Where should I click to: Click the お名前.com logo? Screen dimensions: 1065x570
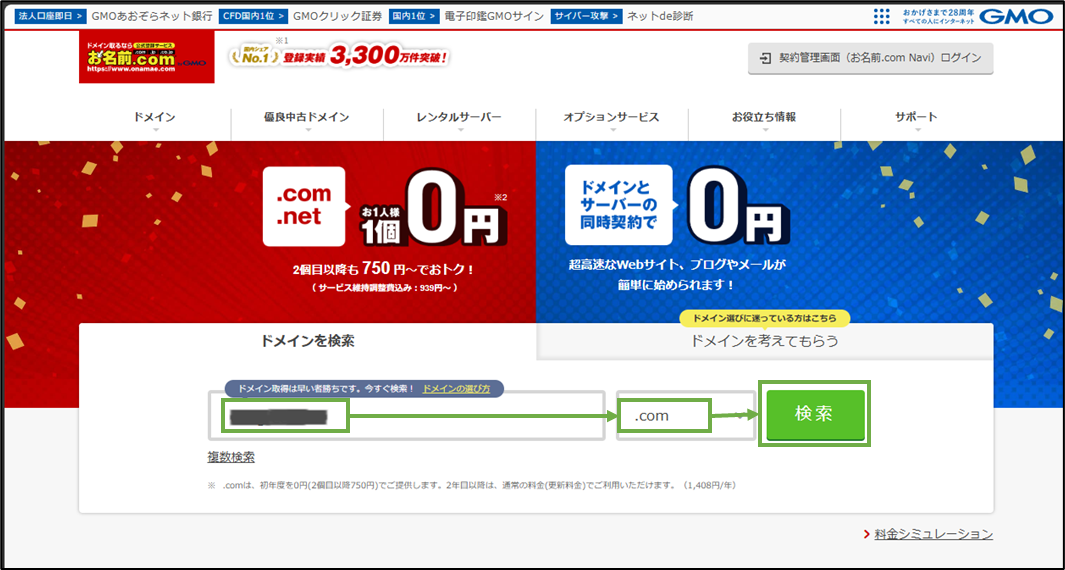click(147, 57)
